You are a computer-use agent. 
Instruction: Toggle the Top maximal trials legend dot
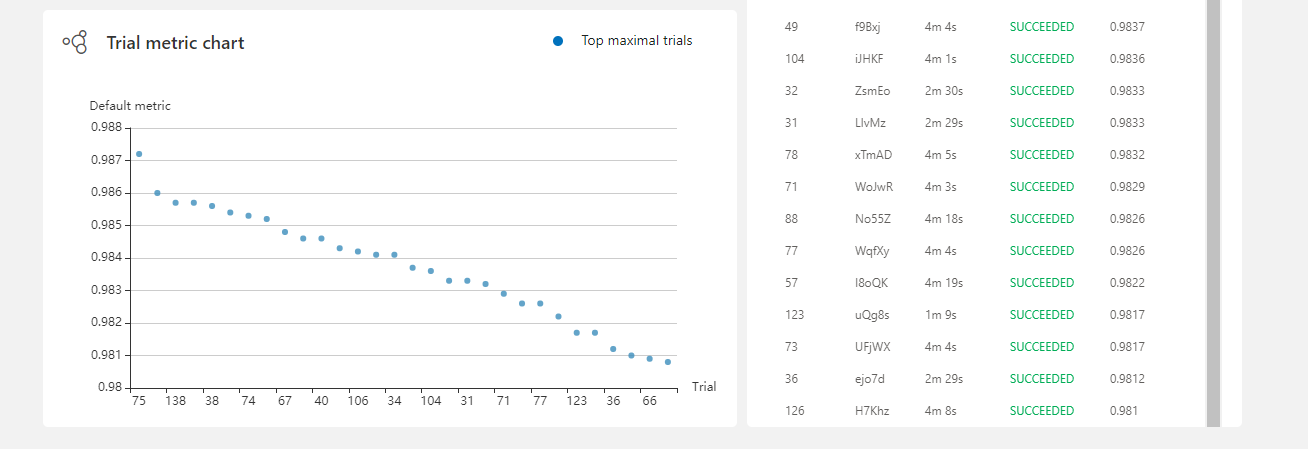pyautogui.click(x=558, y=41)
